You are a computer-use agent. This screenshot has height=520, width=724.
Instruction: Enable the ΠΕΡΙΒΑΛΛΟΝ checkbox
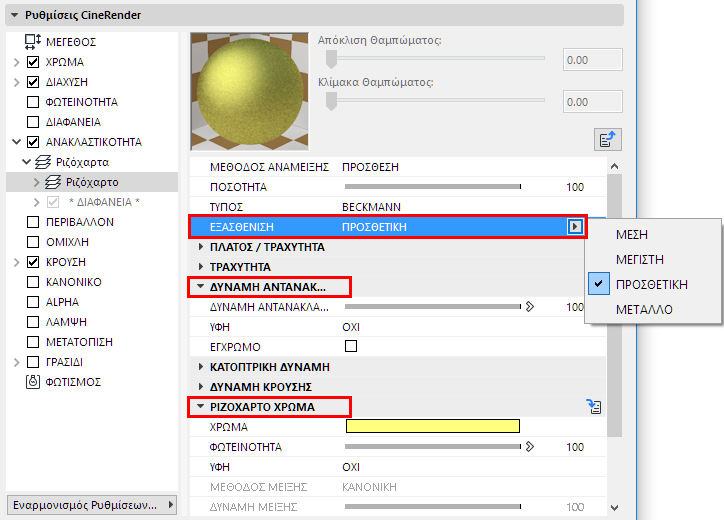click(33, 222)
